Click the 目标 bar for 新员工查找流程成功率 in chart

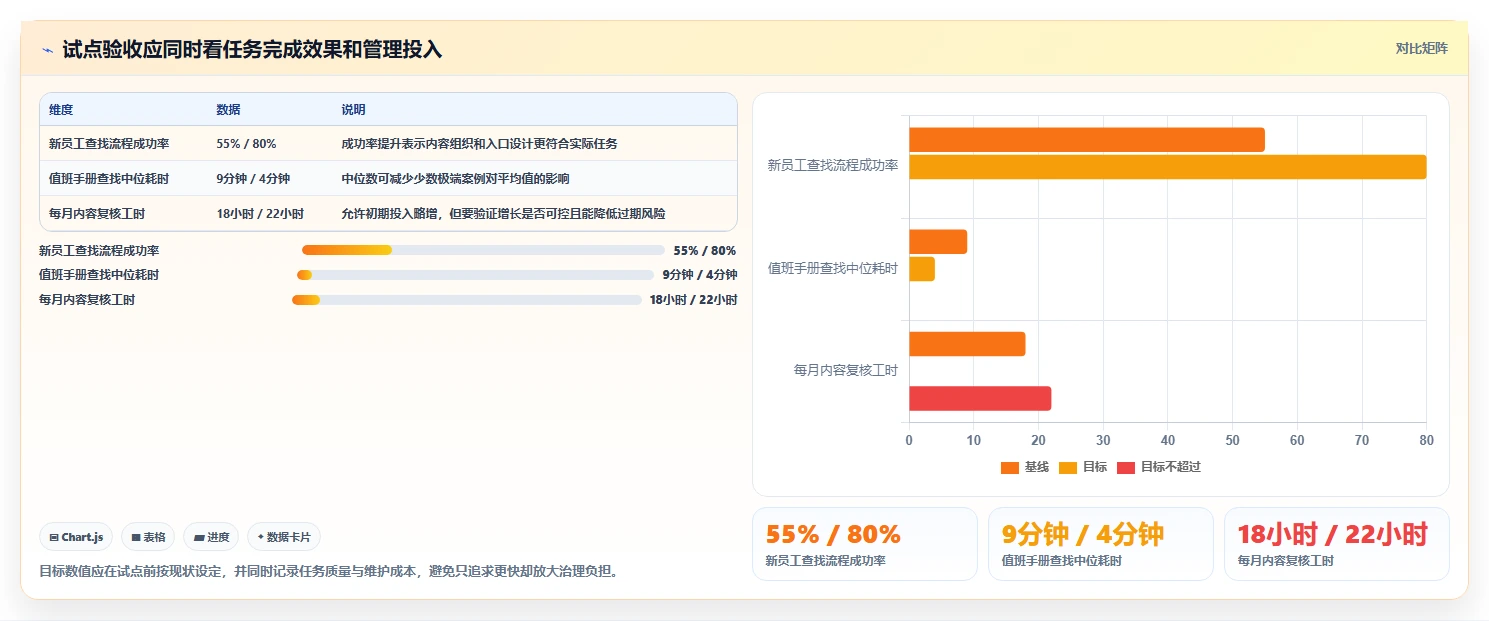pyautogui.click(x=1167, y=167)
